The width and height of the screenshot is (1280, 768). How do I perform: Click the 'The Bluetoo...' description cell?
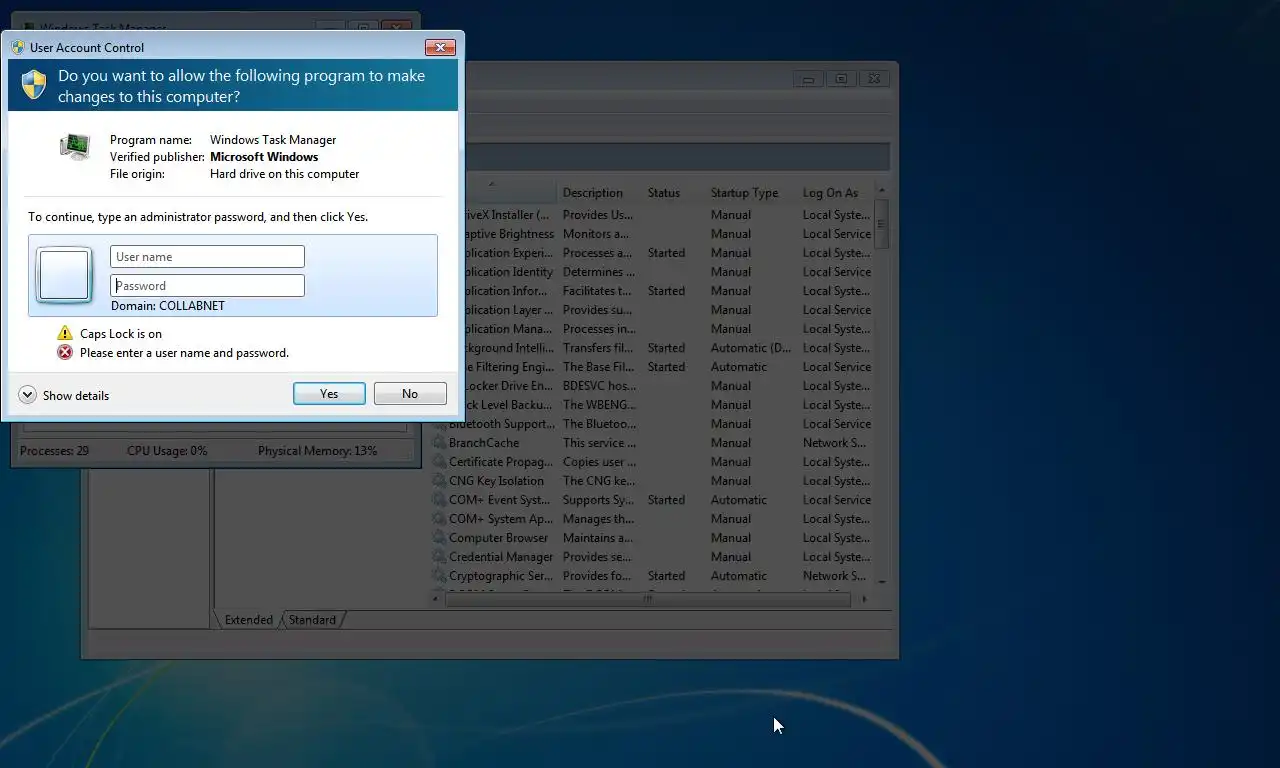(x=599, y=424)
